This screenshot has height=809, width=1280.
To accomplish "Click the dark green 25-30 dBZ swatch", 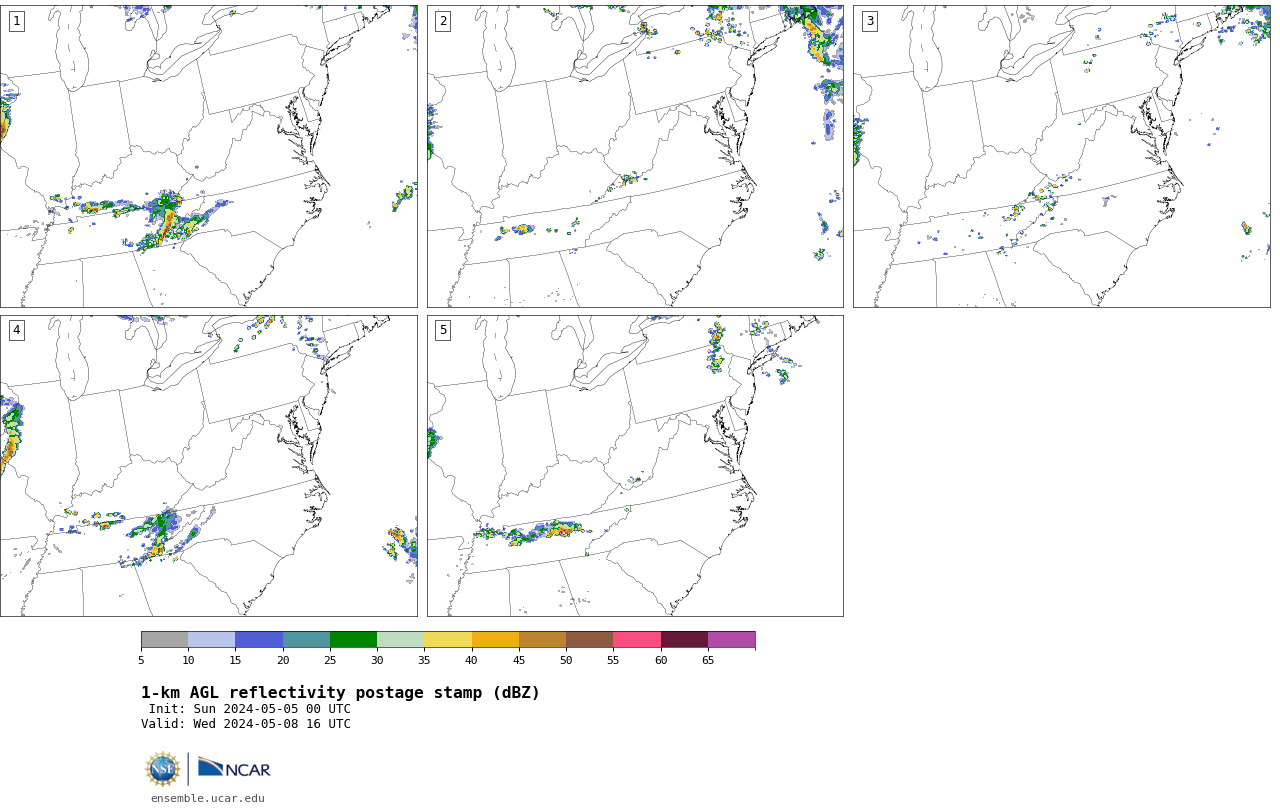I will [x=353, y=640].
